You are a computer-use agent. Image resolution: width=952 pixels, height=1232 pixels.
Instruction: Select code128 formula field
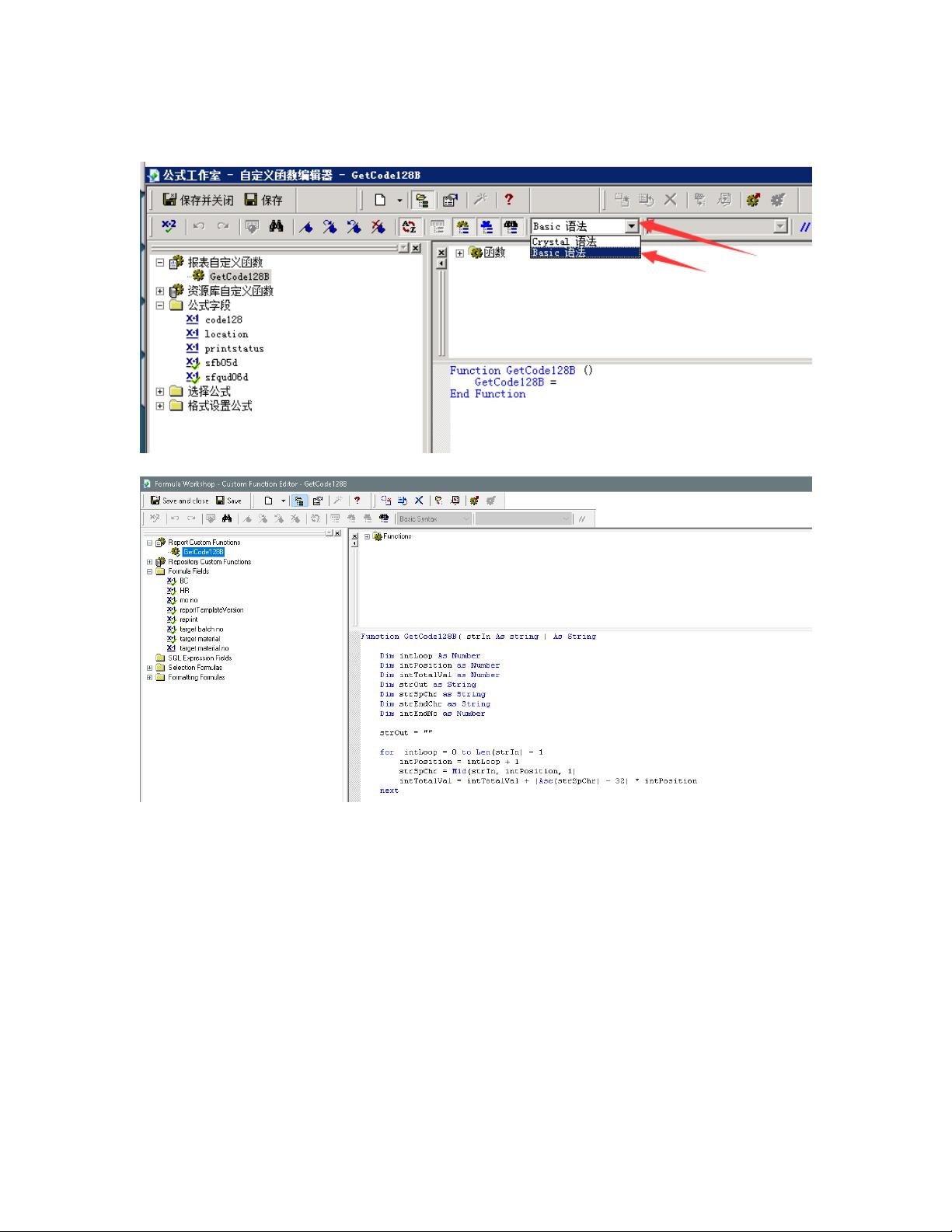point(224,319)
